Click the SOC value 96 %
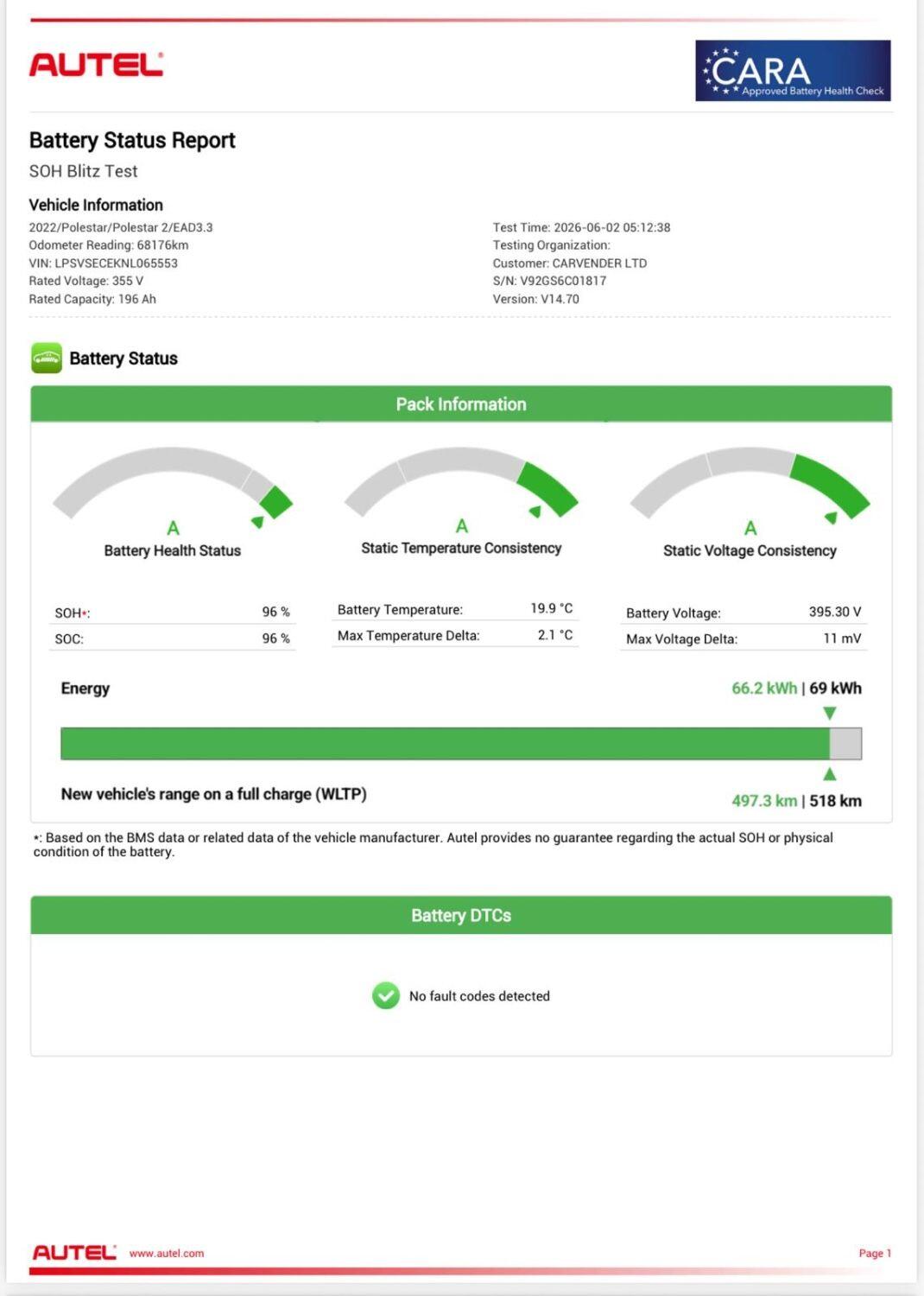Screen dimensions: 924x1296 [276, 638]
